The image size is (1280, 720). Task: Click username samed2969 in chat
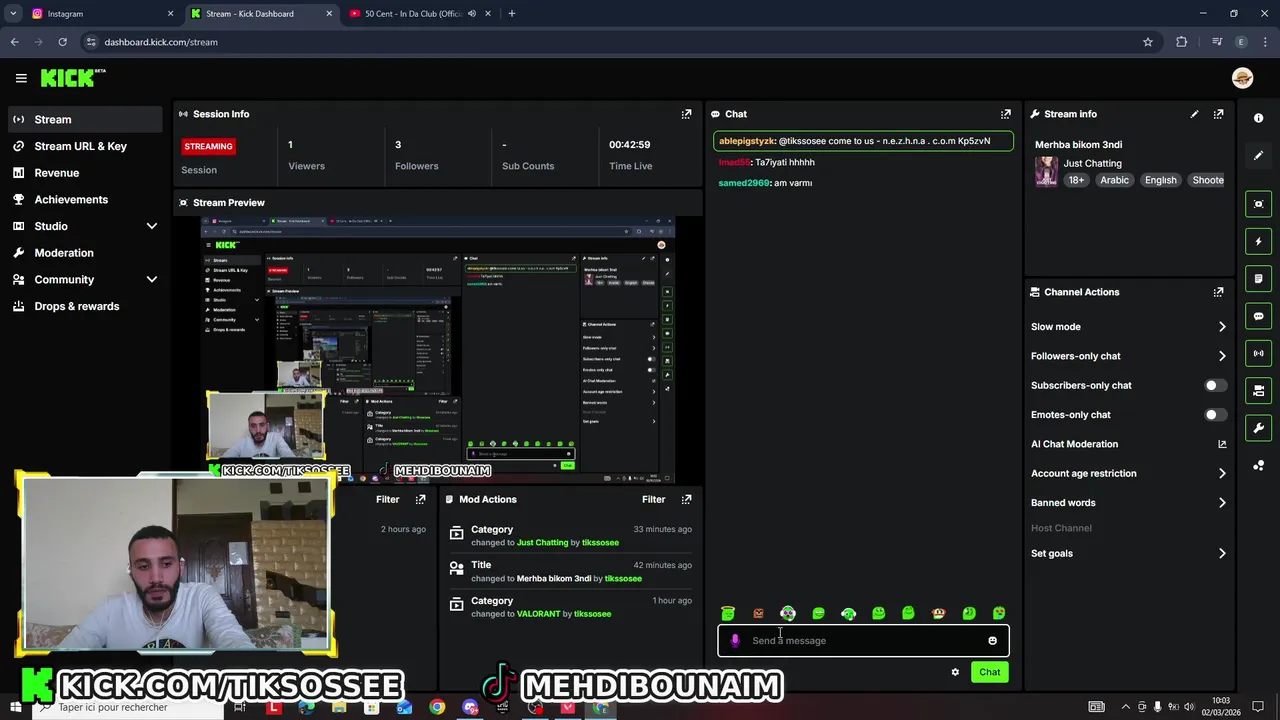744,183
